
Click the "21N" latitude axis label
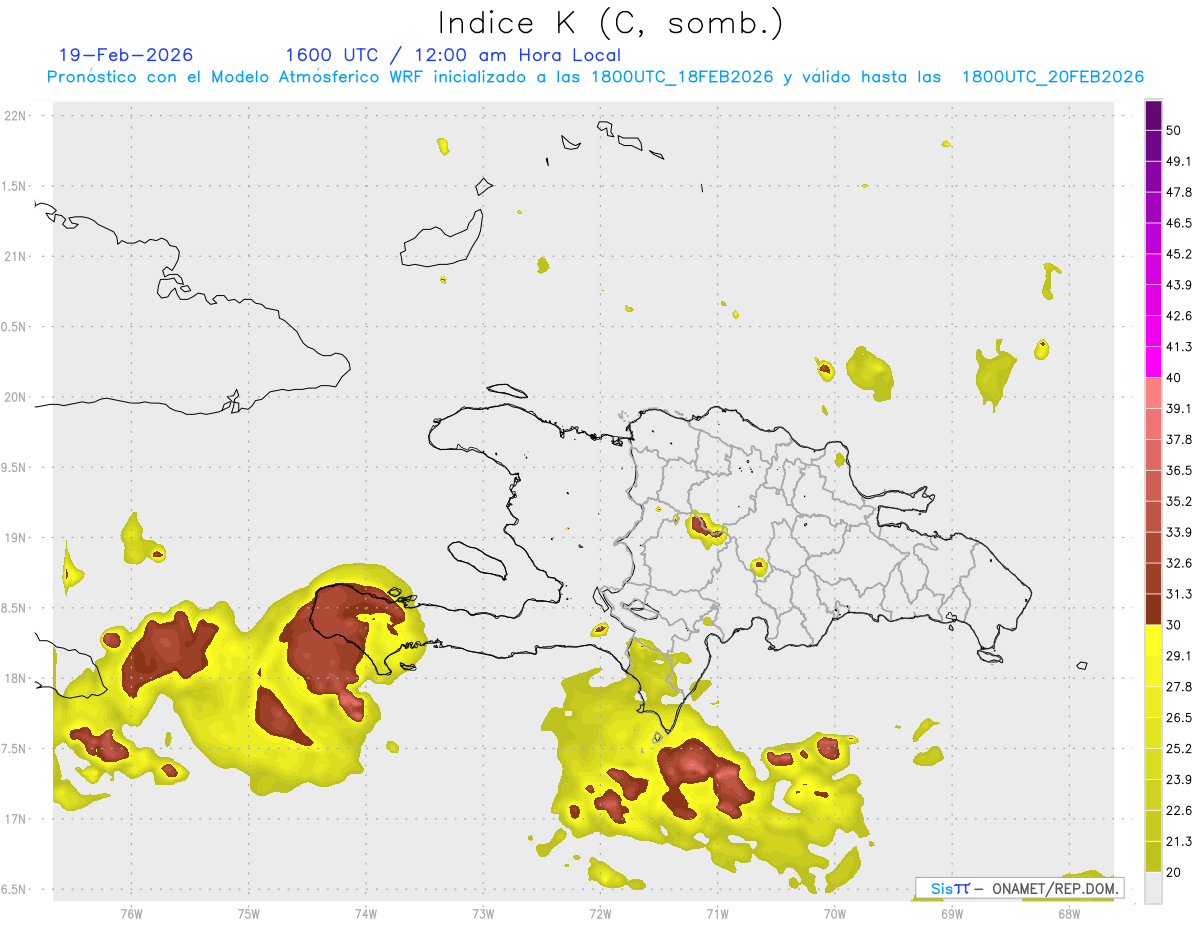17,257
